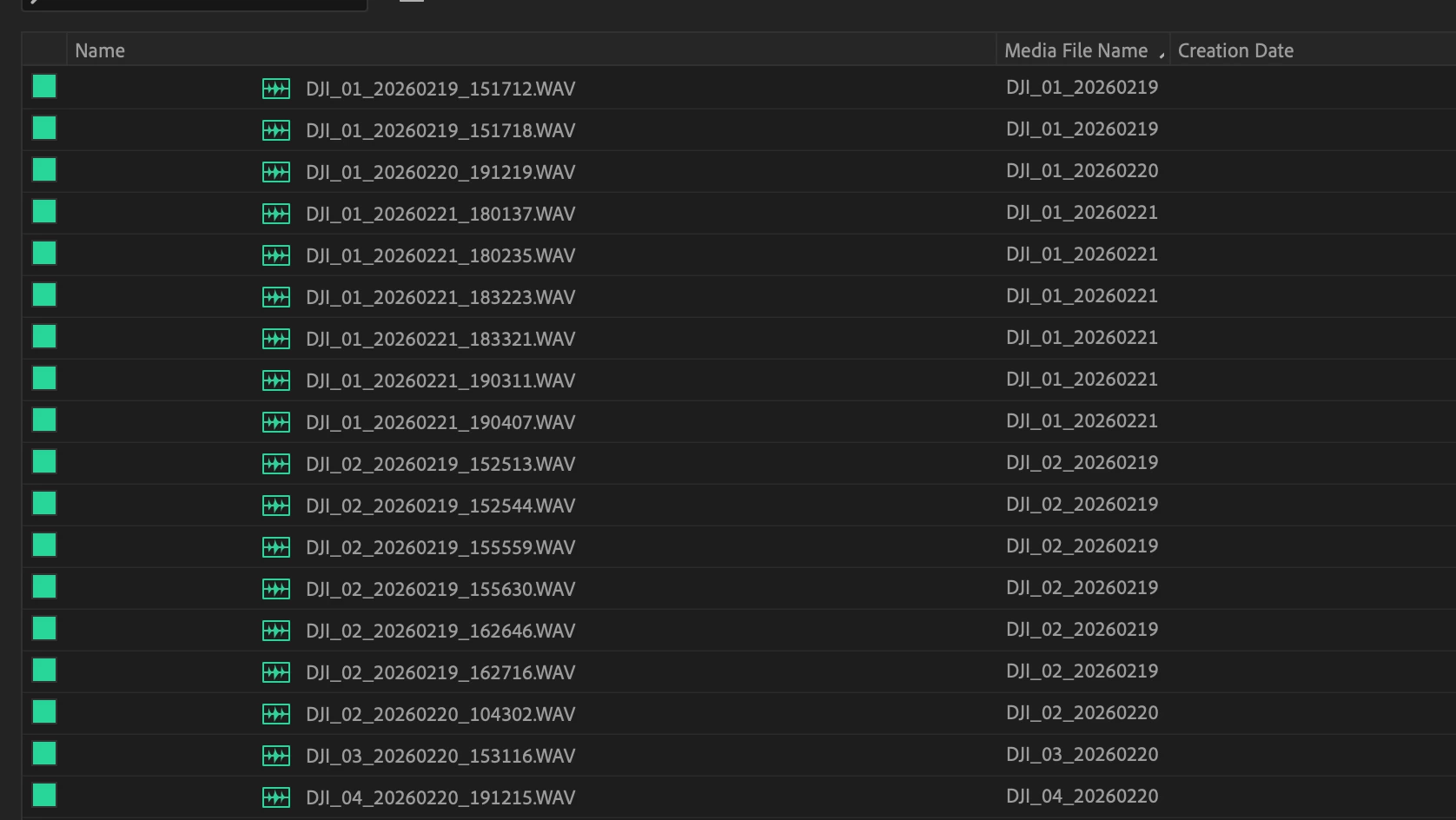The image size is (1456, 820).
Task: Select clip DJI_01_20260221_190407.WAV
Action: (440, 422)
